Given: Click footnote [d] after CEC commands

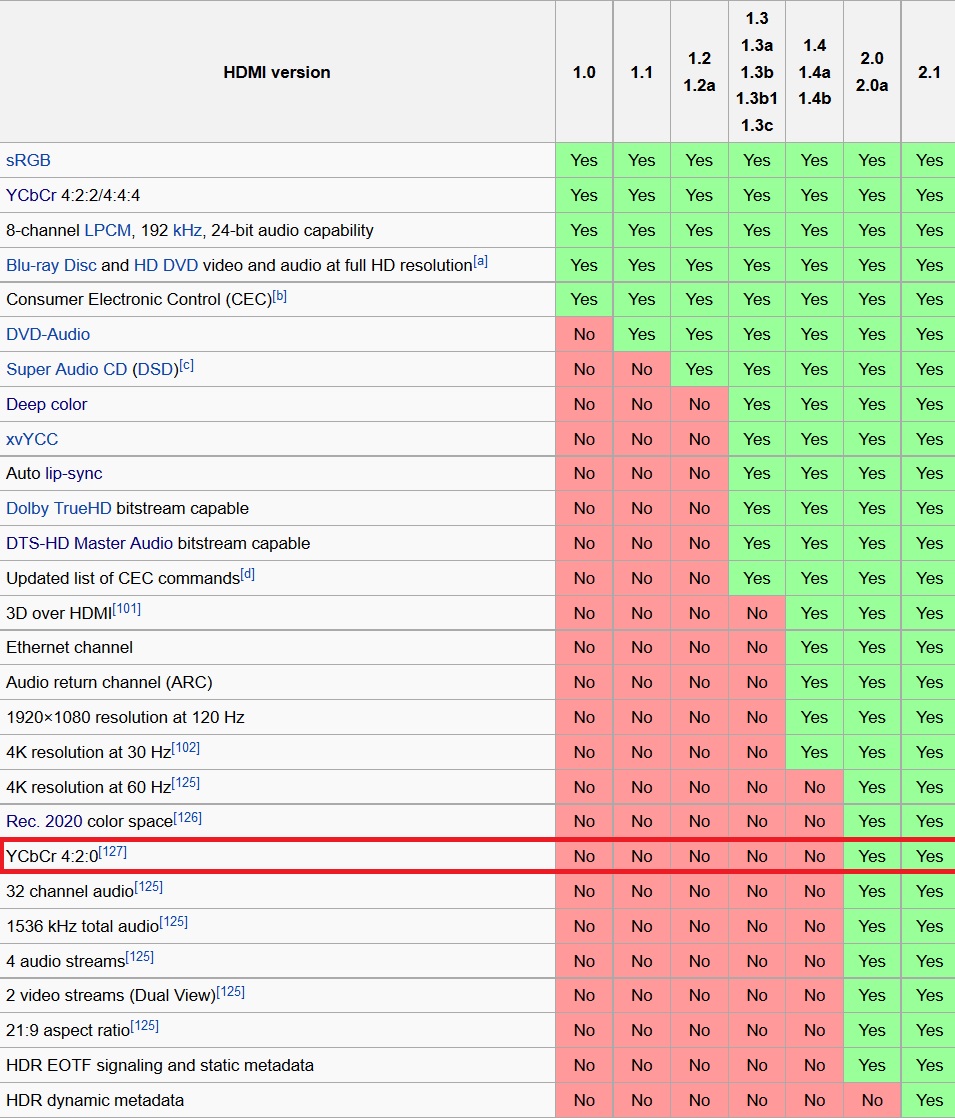Looking at the screenshot, I should pos(247,574).
